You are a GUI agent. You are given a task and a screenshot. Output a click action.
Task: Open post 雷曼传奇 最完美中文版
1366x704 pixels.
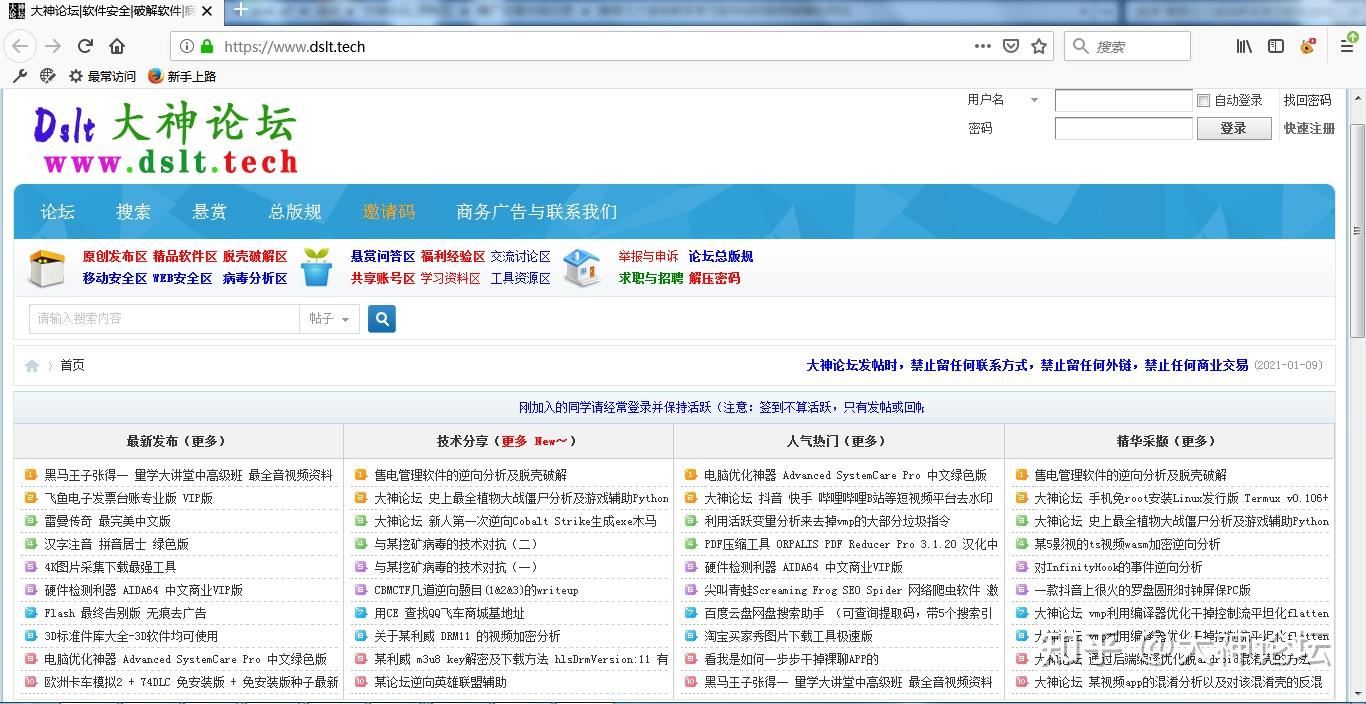107,521
